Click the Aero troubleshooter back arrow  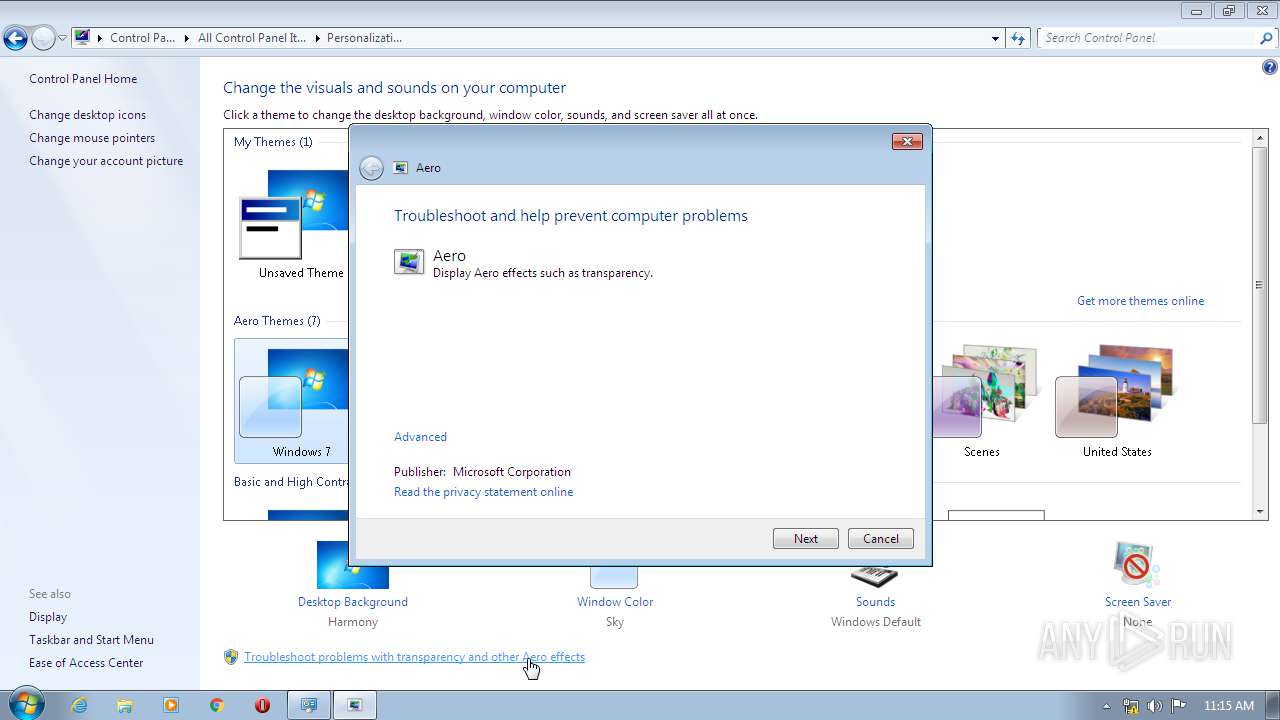[371, 168]
